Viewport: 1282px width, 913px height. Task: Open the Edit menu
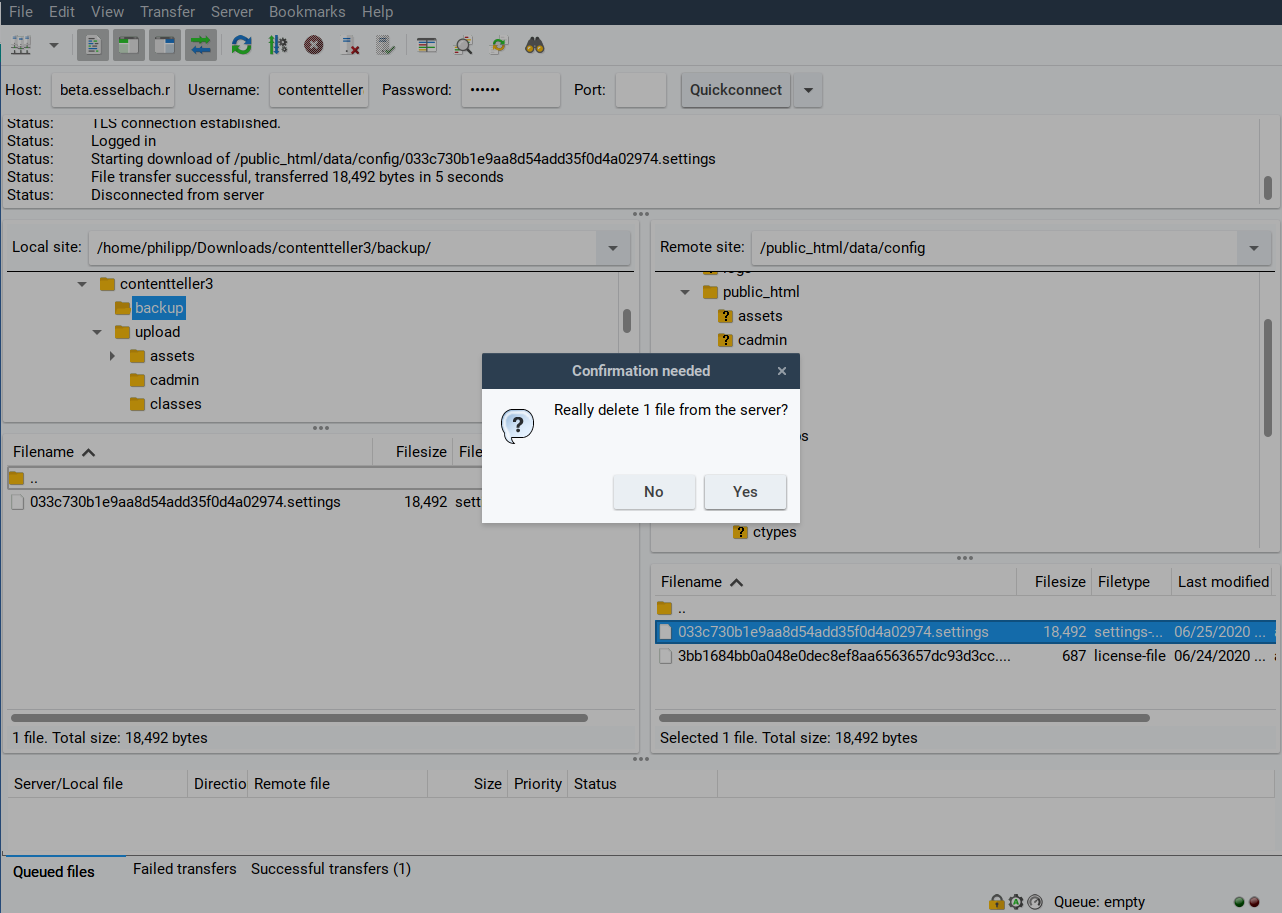coord(62,12)
